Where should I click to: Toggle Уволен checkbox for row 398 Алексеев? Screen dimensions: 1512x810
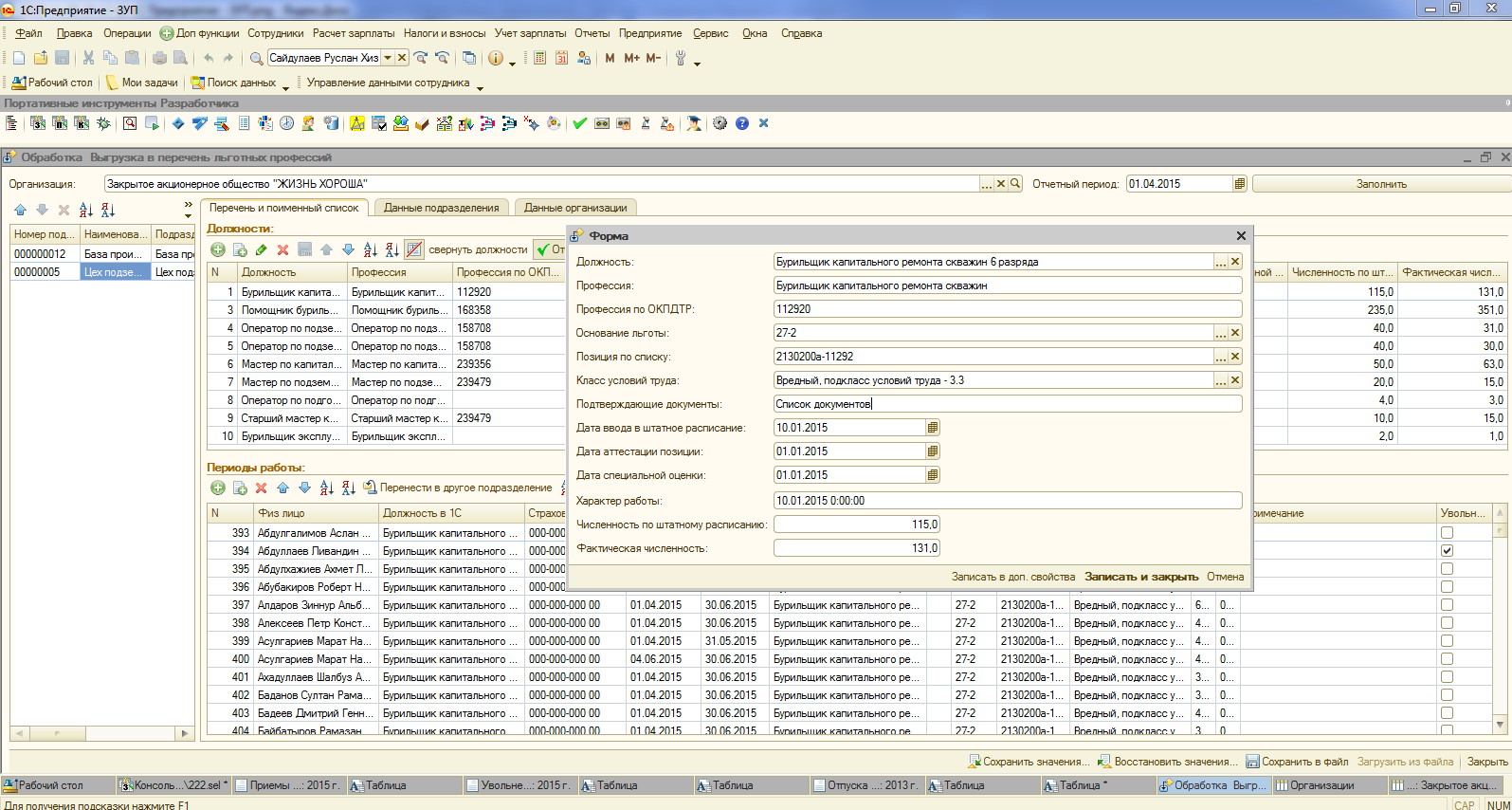[1447, 623]
